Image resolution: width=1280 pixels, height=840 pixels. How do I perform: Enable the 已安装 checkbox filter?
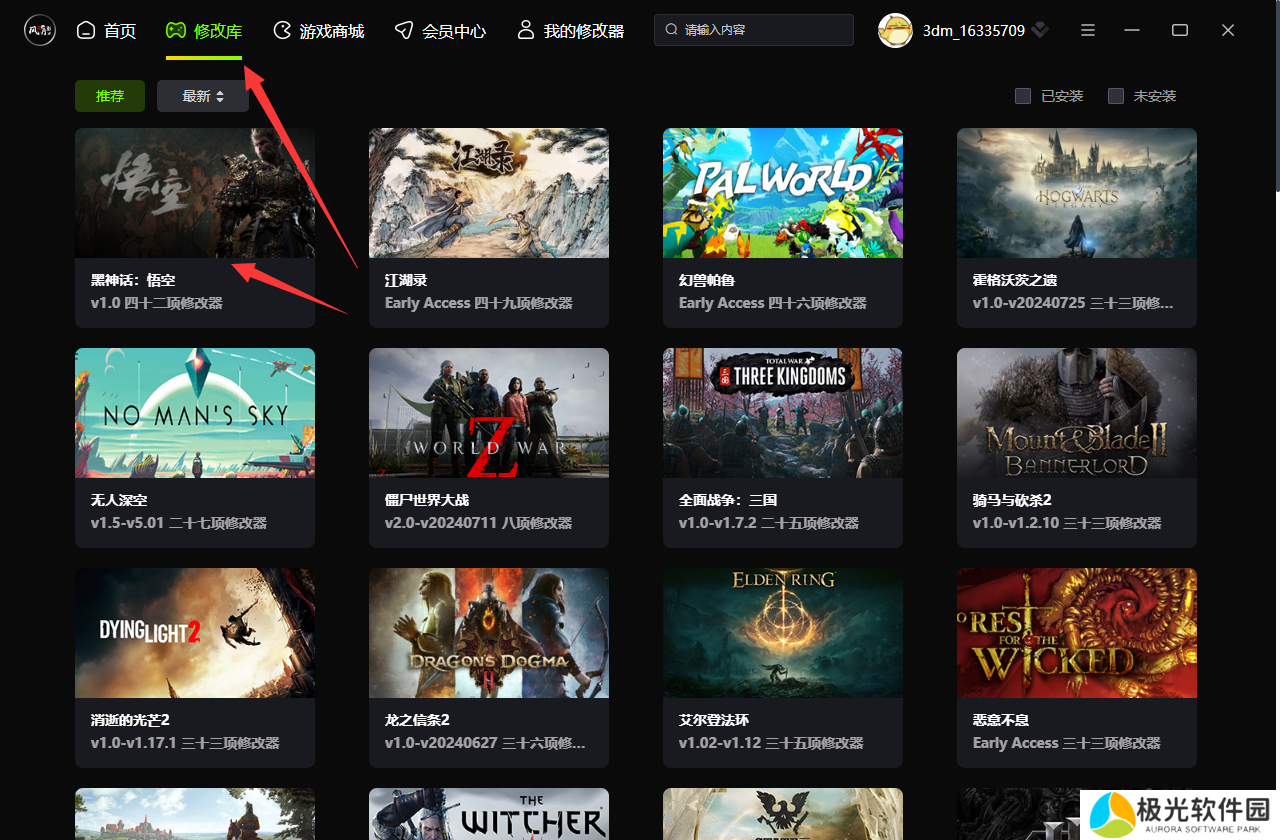[1023, 96]
